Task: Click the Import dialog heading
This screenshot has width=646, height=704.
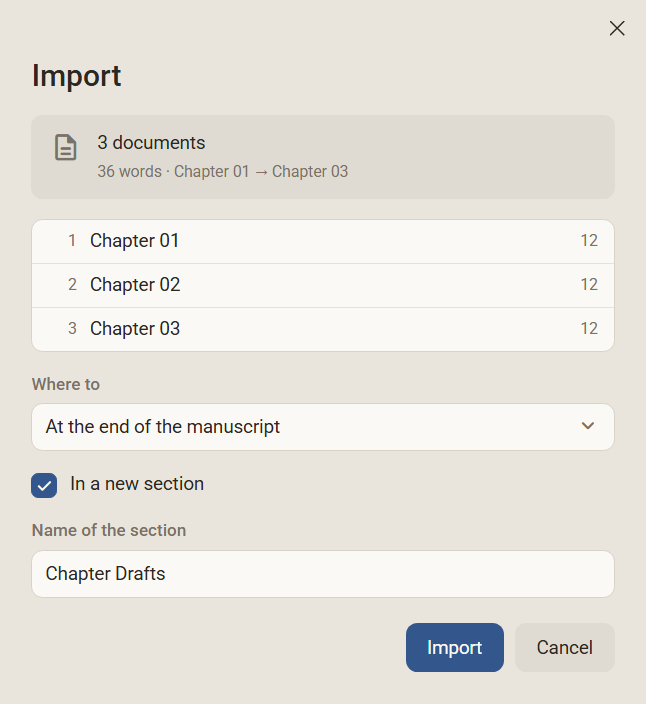Action: point(76,76)
